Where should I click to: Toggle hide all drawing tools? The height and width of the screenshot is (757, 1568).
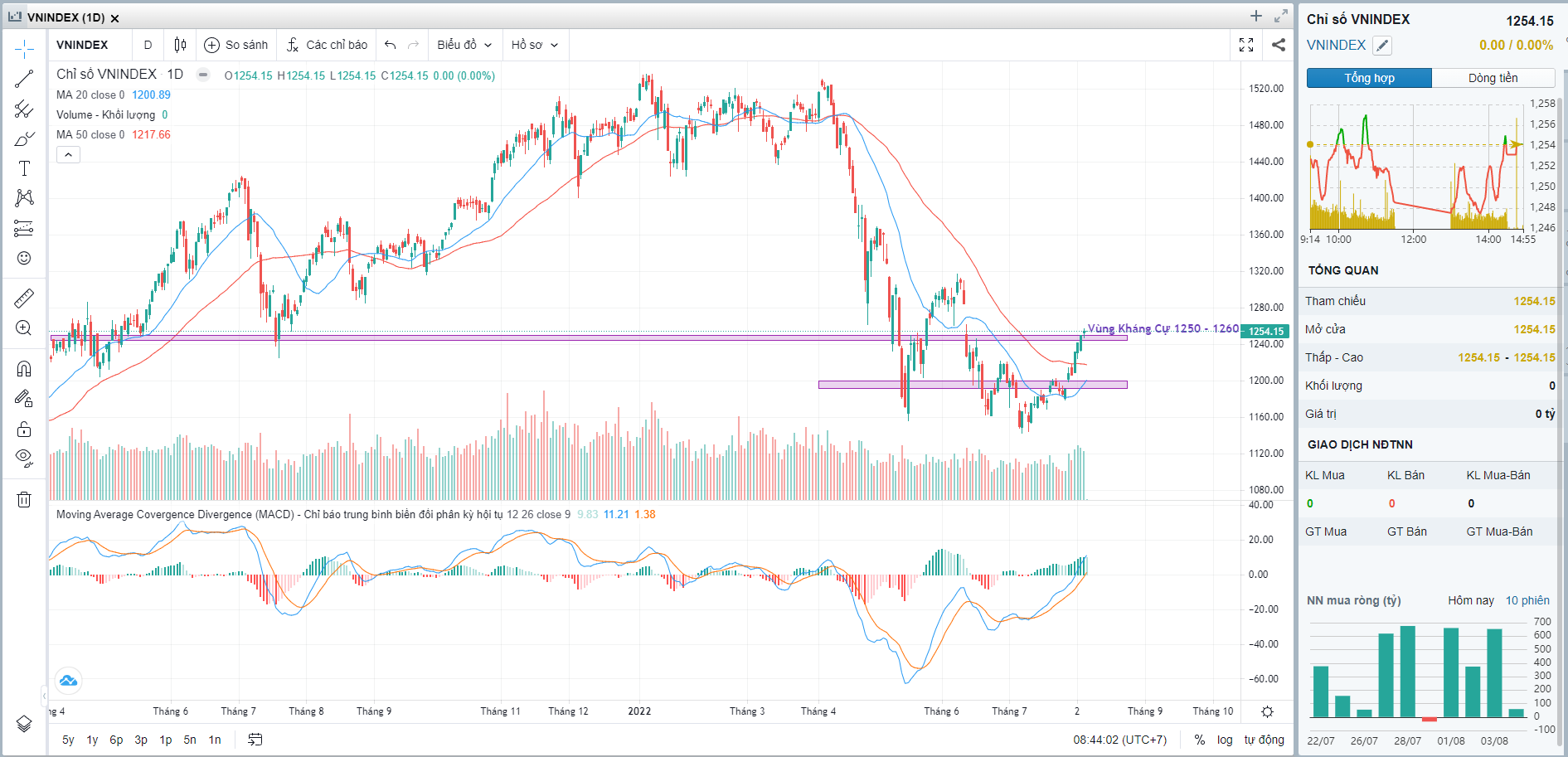(x=24, y=458)
